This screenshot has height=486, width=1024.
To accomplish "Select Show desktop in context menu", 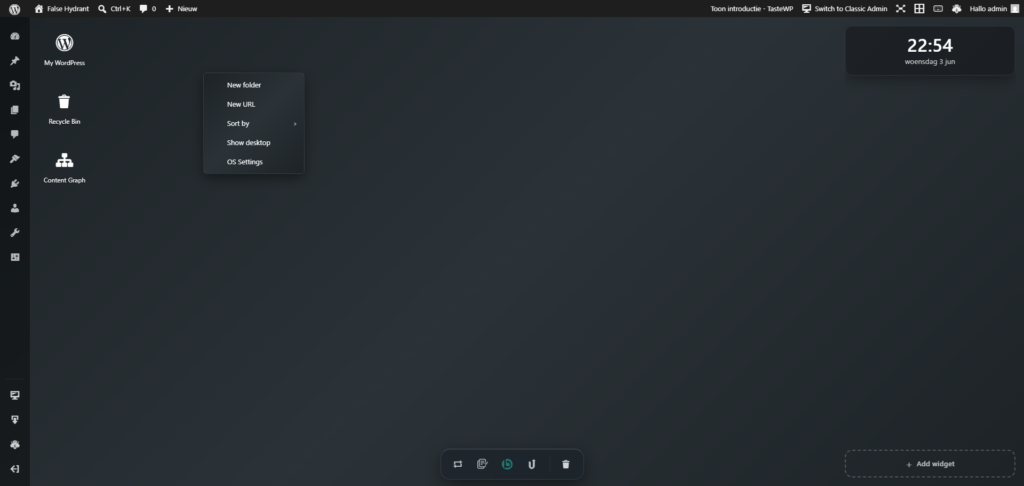I will (254, 142).
